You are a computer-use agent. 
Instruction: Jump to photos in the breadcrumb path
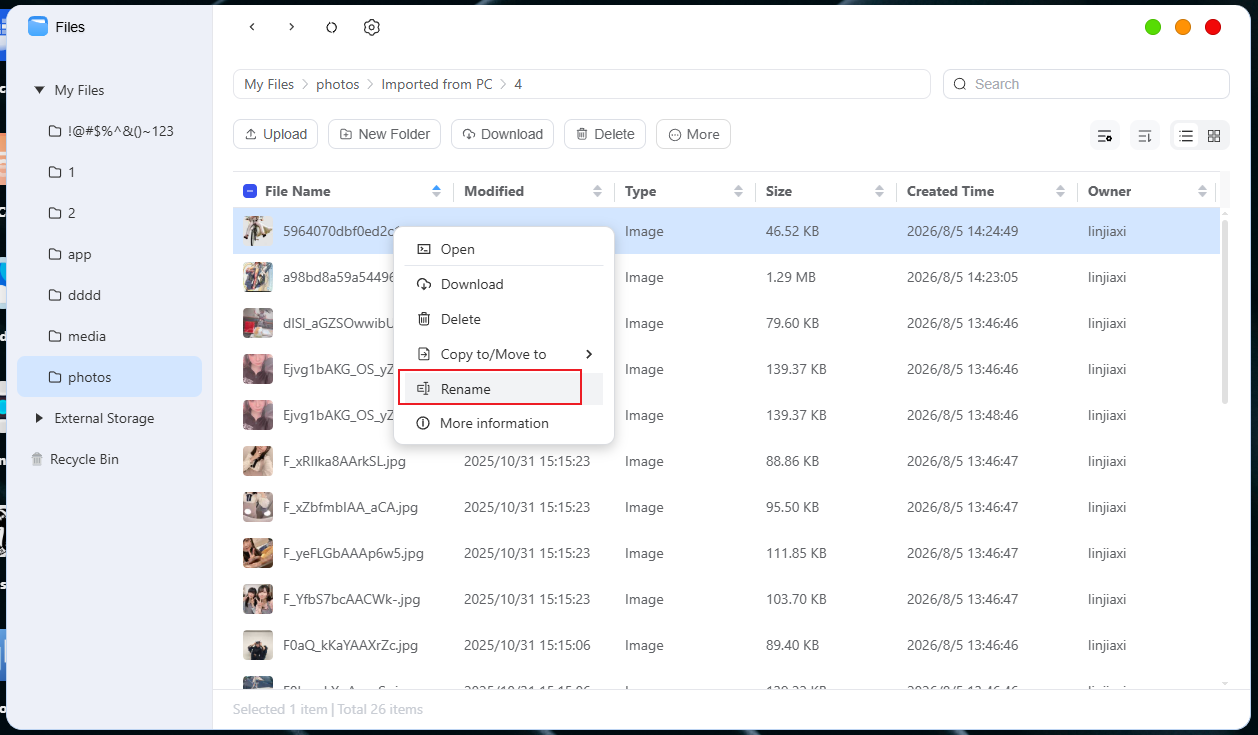tap(338, 84)
